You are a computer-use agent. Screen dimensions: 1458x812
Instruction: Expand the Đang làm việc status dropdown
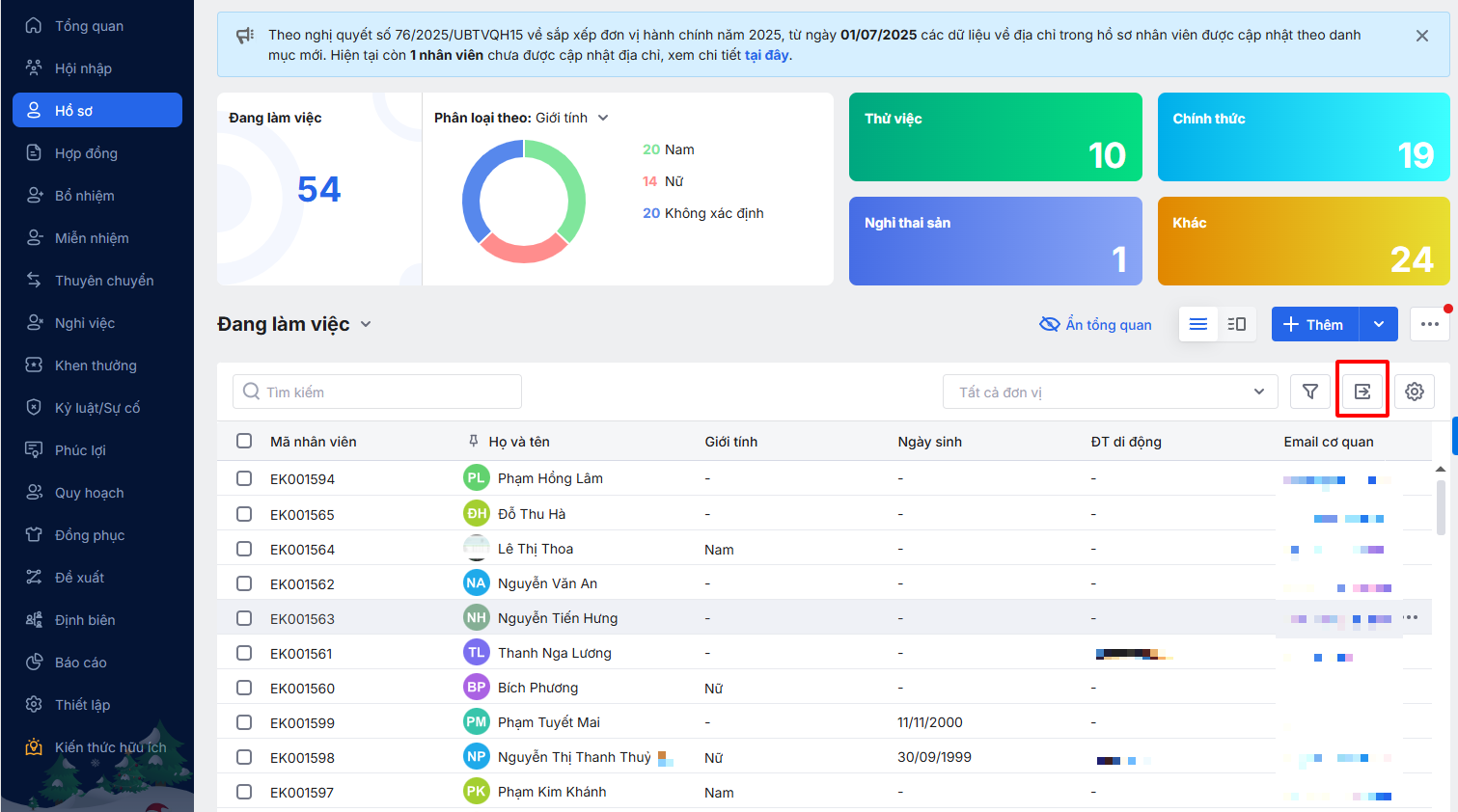(x=366, y=324)
